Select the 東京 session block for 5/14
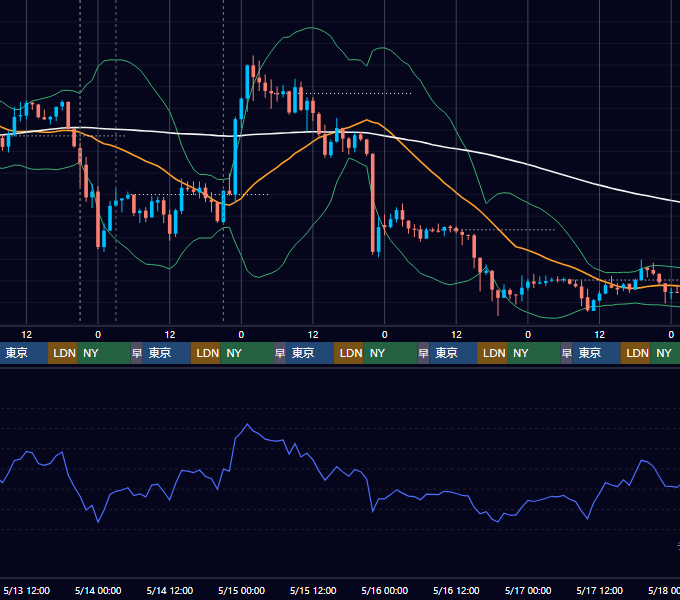This screenshot has width=680, height=600. pyautogui.click(x=167, y=353)
